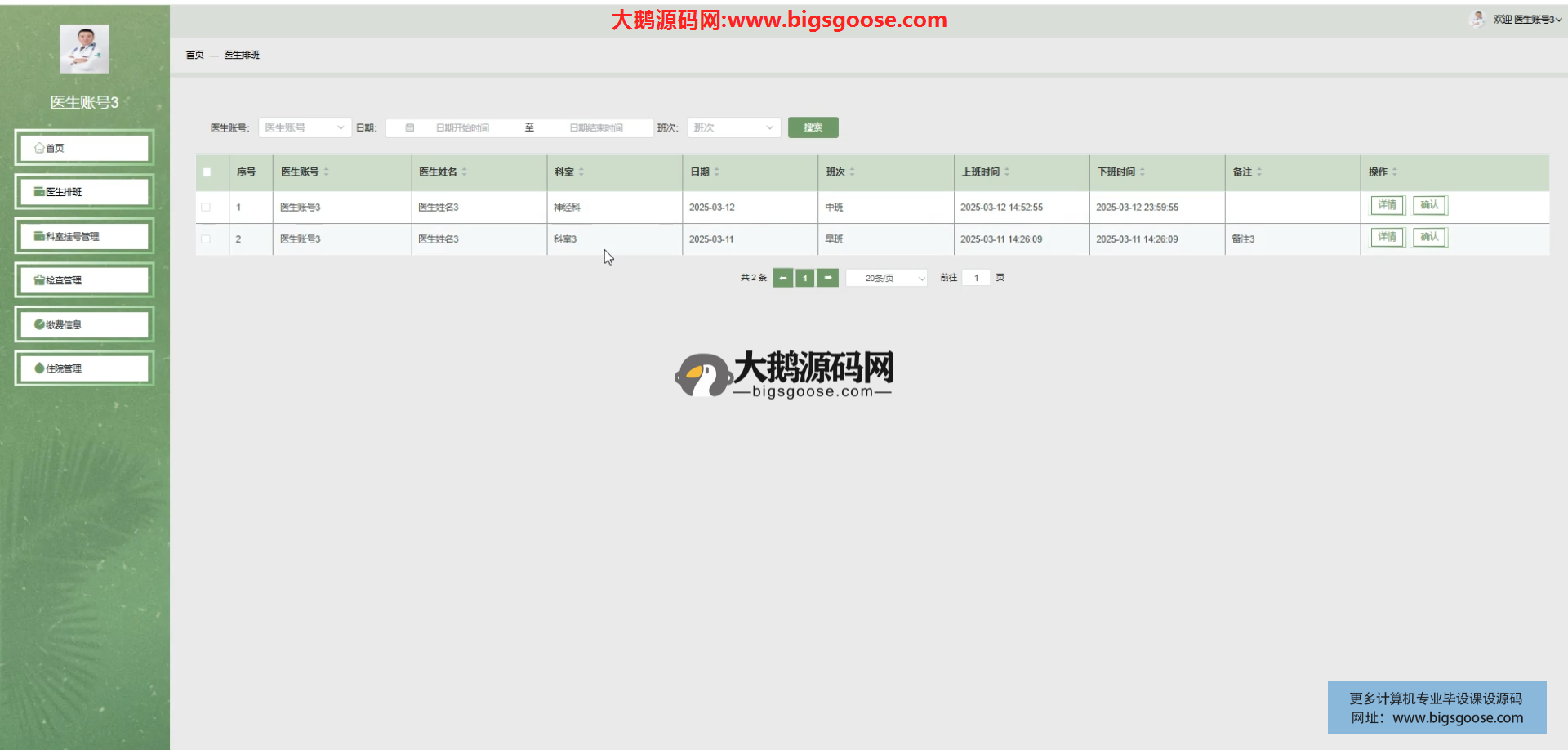The width and height of the screenshot is (1568, 750).
Task: Click the 前往 page number input
Action: [976, 278]
